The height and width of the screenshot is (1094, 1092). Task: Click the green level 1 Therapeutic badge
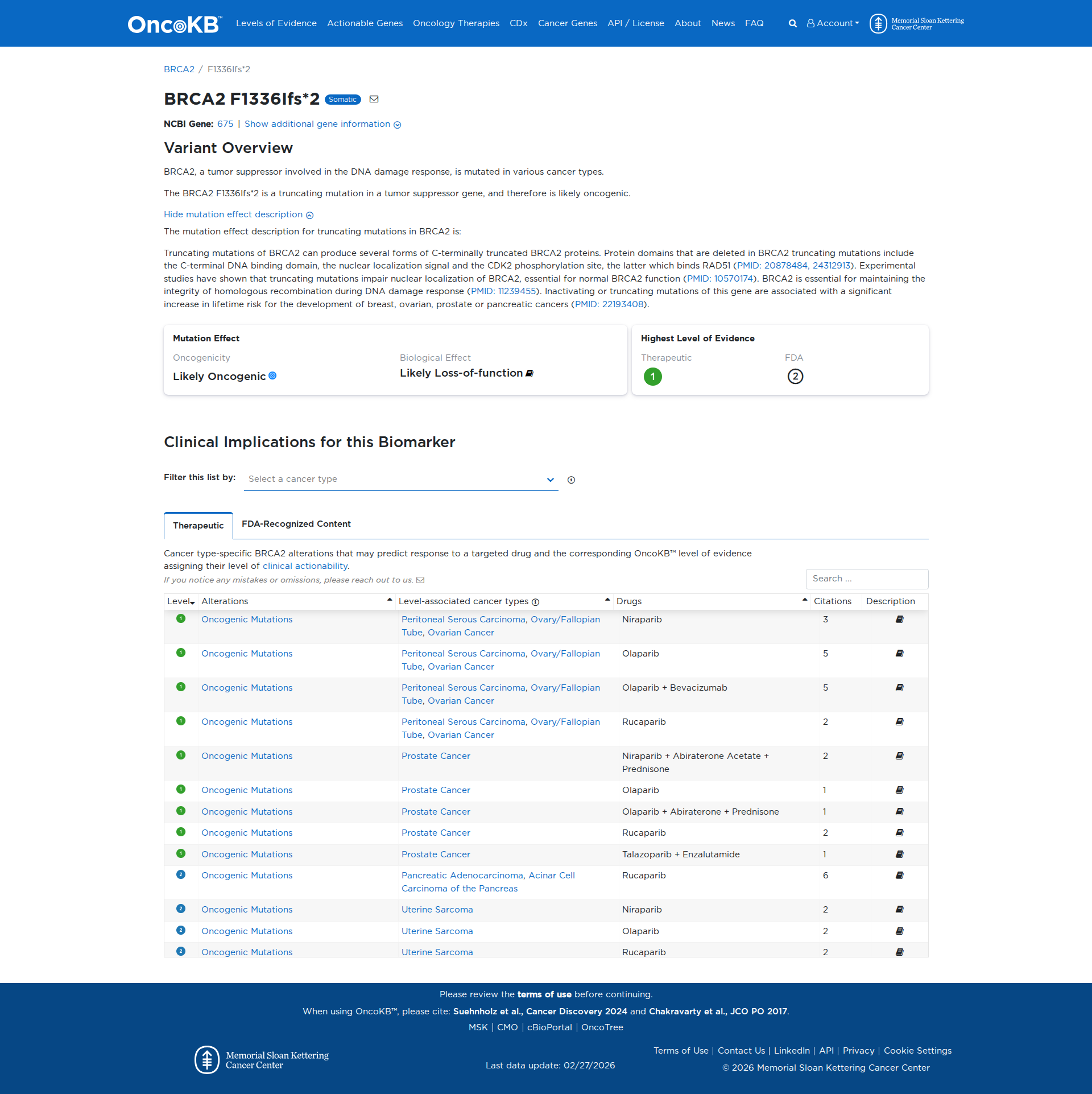tap(652, 376)
